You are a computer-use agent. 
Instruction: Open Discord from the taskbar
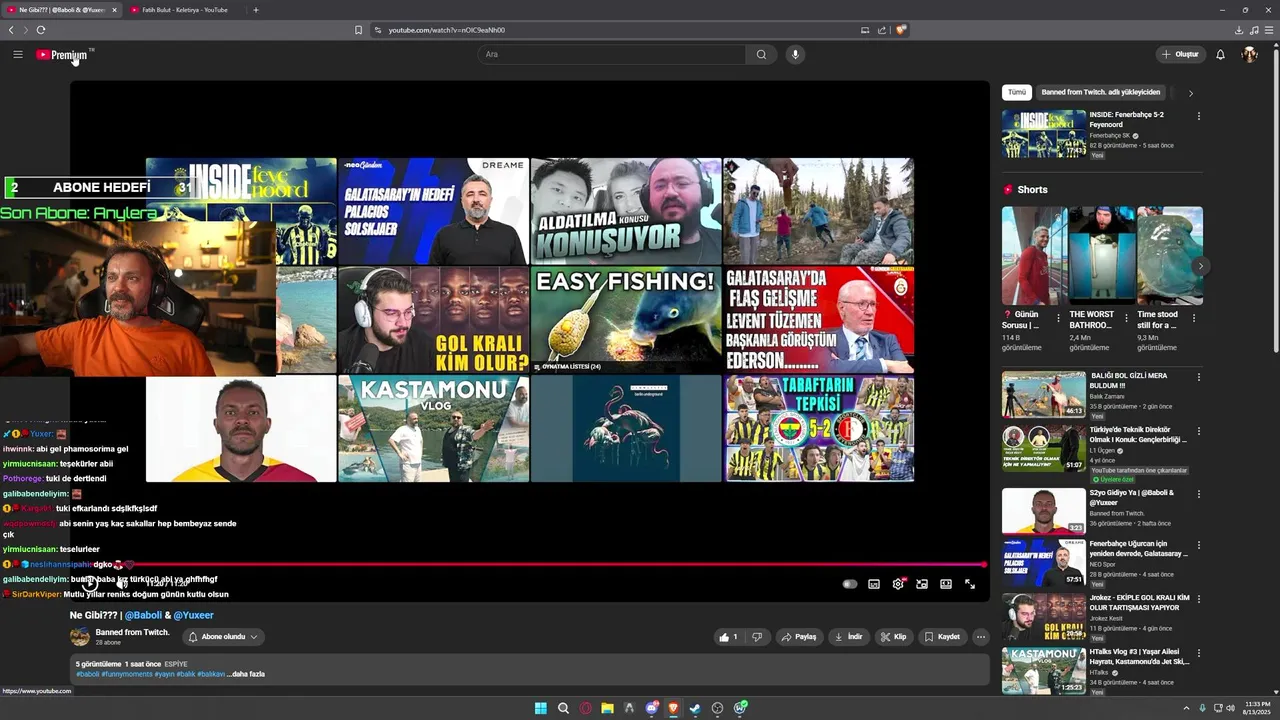coord(651,708)
